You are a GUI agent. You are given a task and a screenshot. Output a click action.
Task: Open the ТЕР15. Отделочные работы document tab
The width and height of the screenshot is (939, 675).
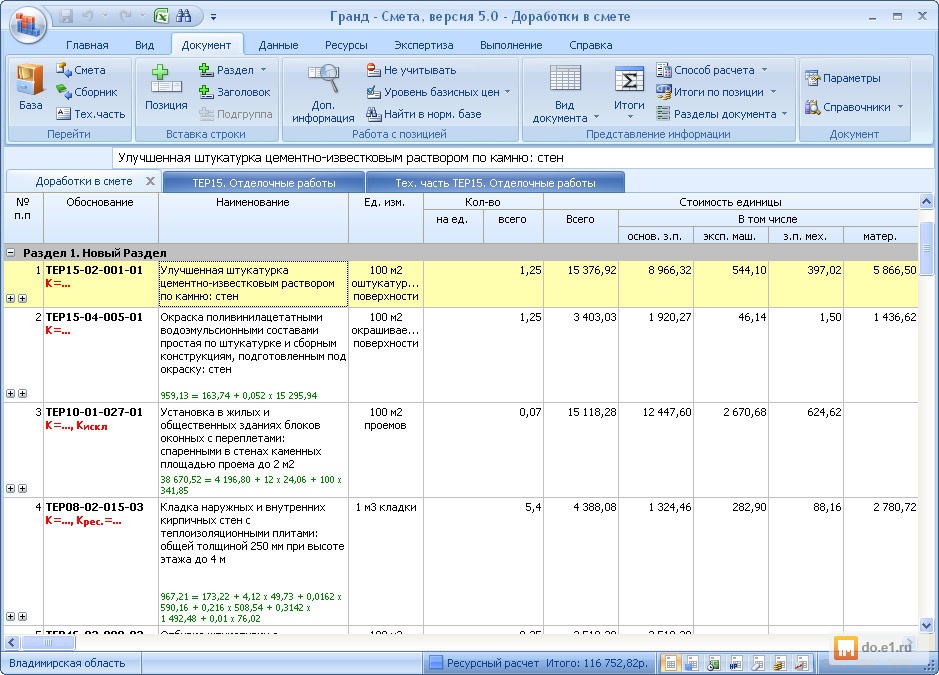pyautogui.click(x=263, y=183)
